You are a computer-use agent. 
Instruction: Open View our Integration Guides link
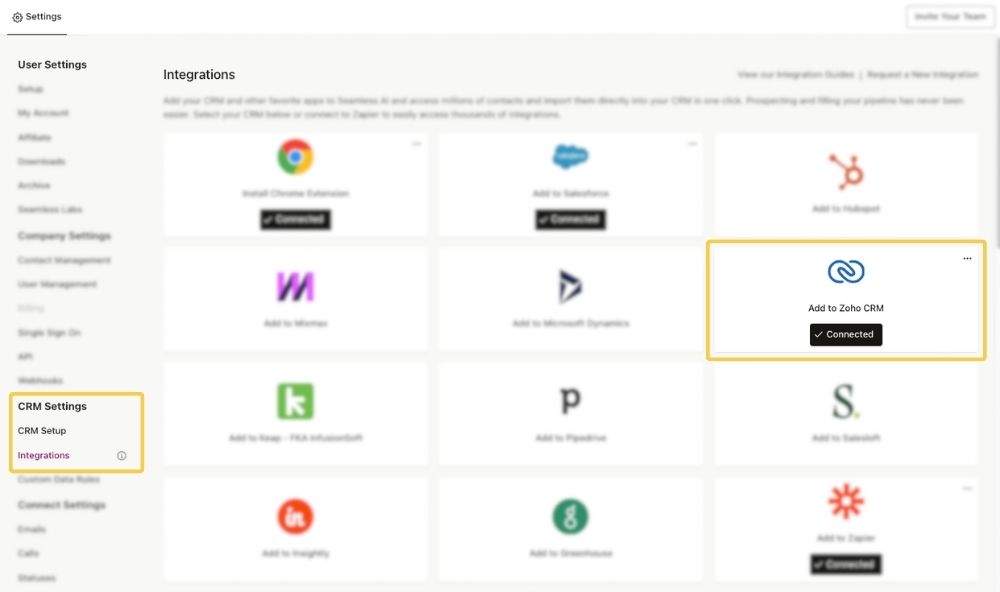tap(795, 75)
